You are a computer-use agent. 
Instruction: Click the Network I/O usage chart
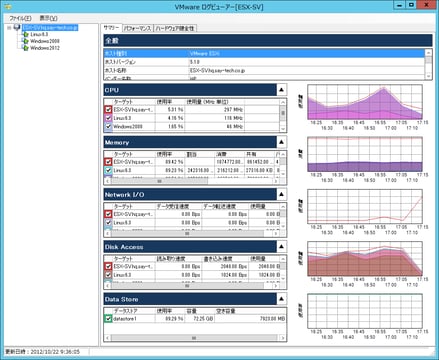pos(365,207)
